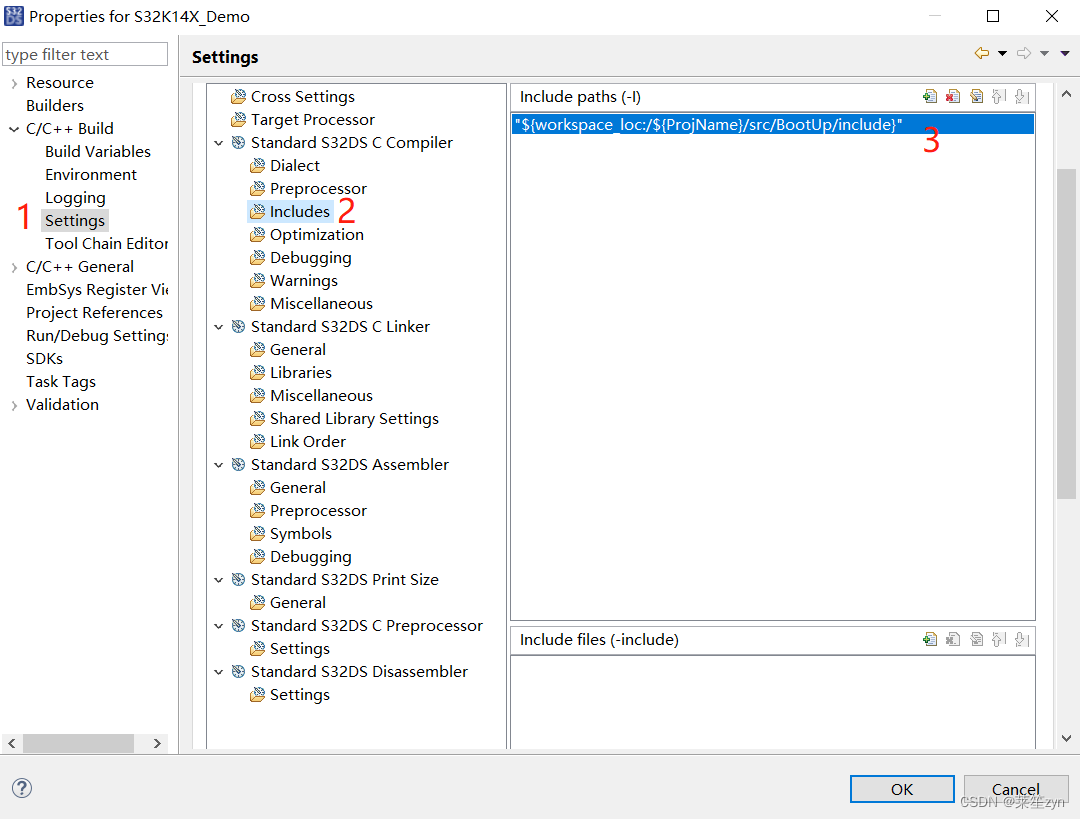The width and height of the screenshot is (1080, 819).
Task: Click the Standard S32DS Assembler tool icon
Action: [238, 465]
